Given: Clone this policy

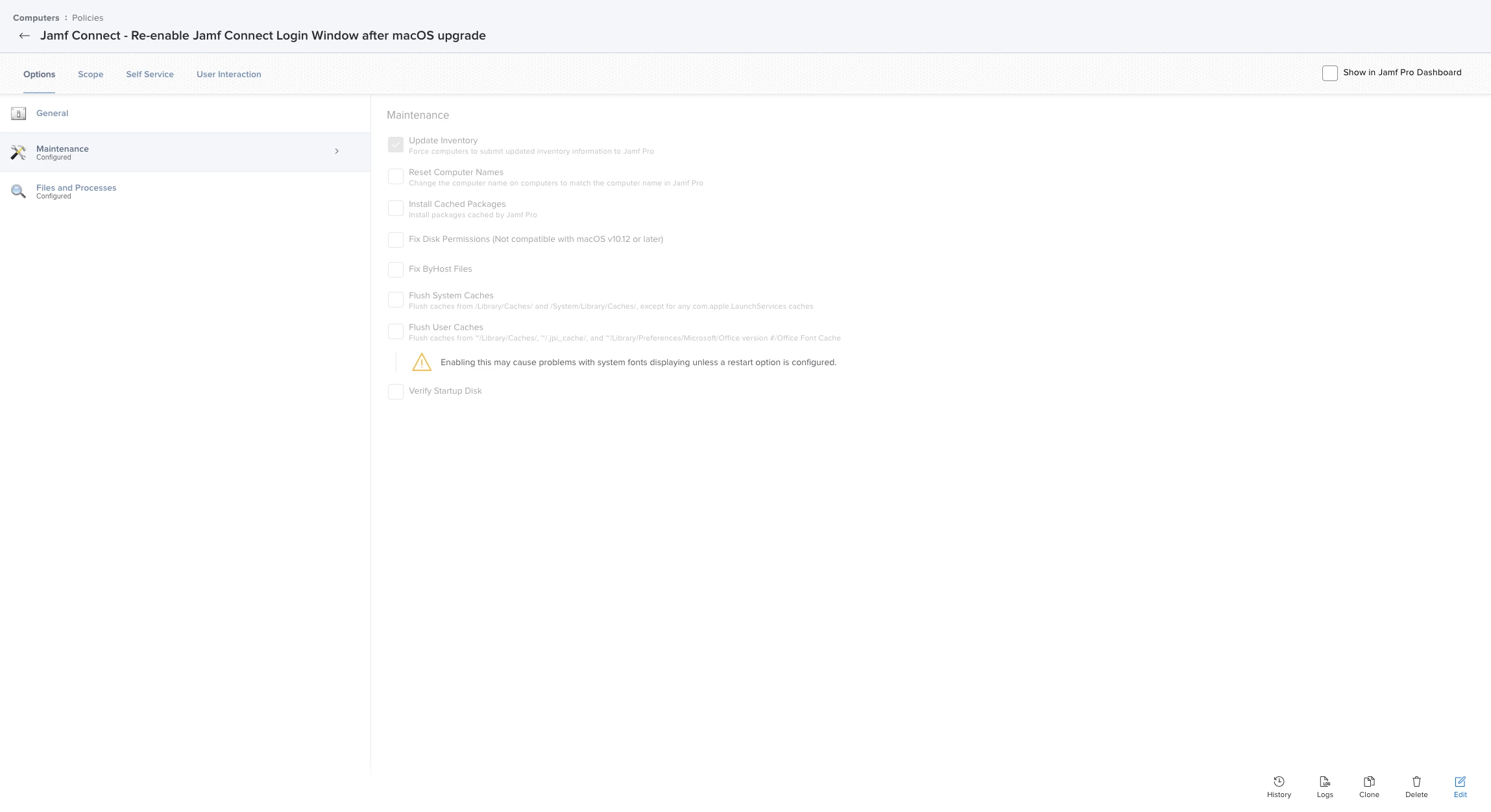Looking at the screenshot, I should (x=1369, y=782).
